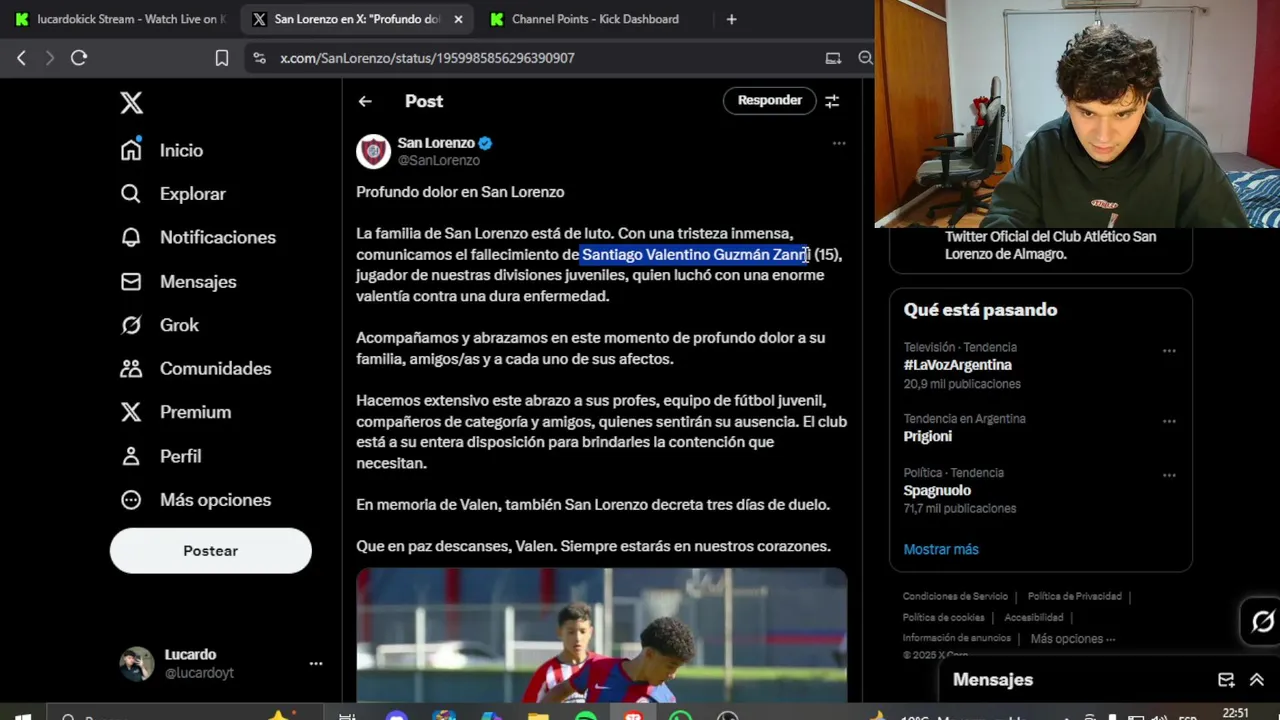The height and width of the screenshot is (720, 1280).
Task: Open Política de cookies footer link
Action: click(943, 617)
